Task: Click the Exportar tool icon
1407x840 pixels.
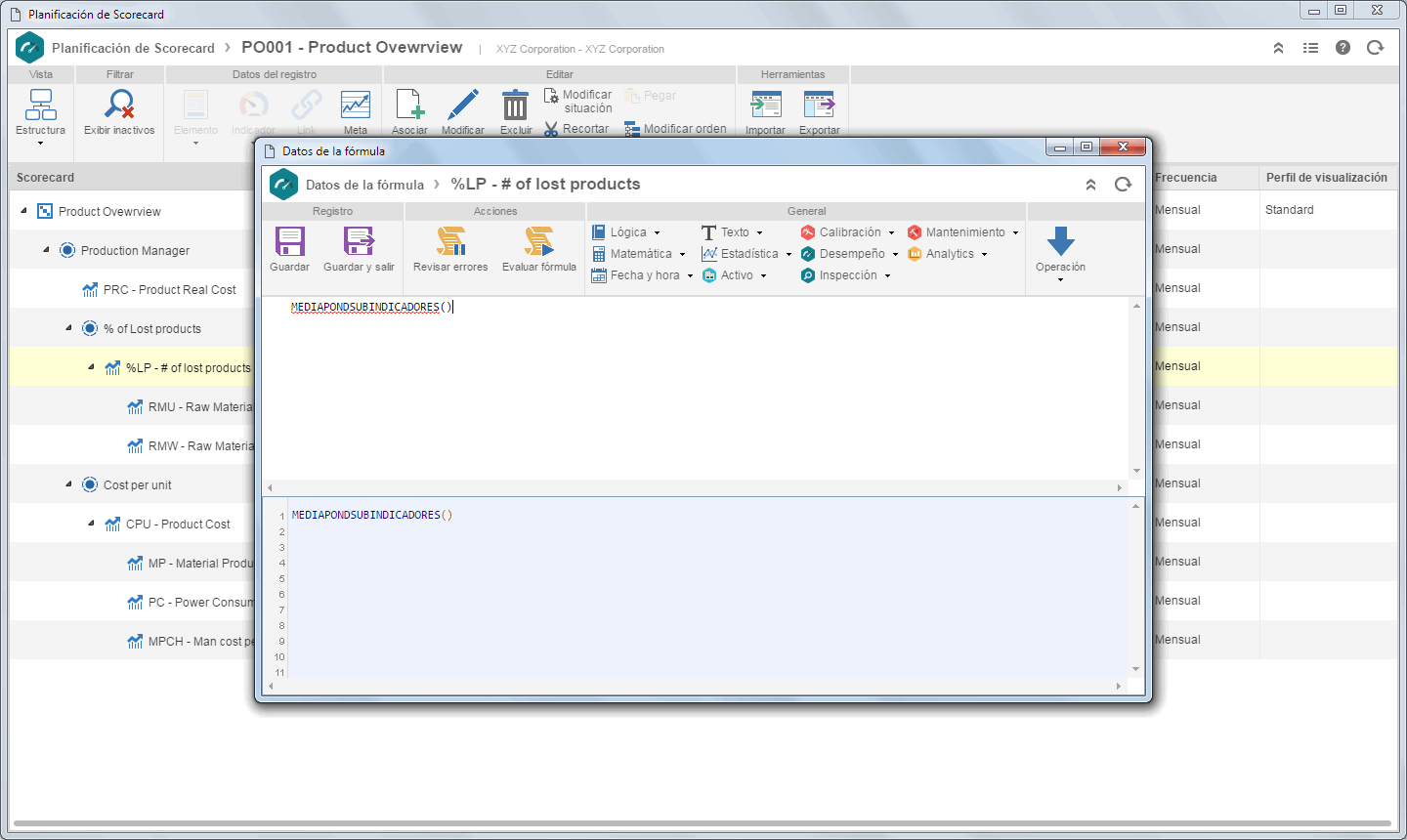Action: pos(819,105)
